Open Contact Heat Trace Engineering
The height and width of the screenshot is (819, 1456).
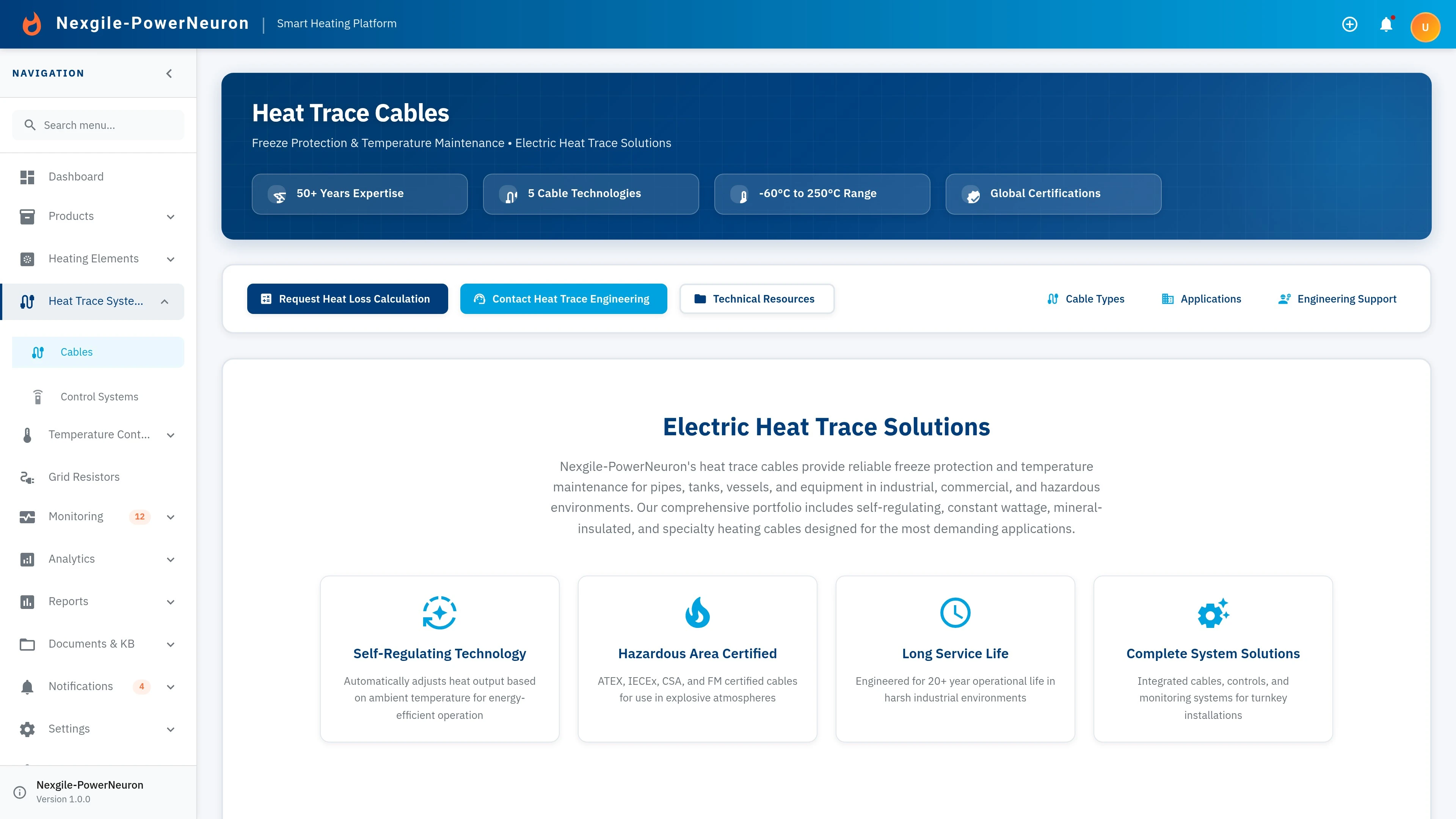(563, 298)
